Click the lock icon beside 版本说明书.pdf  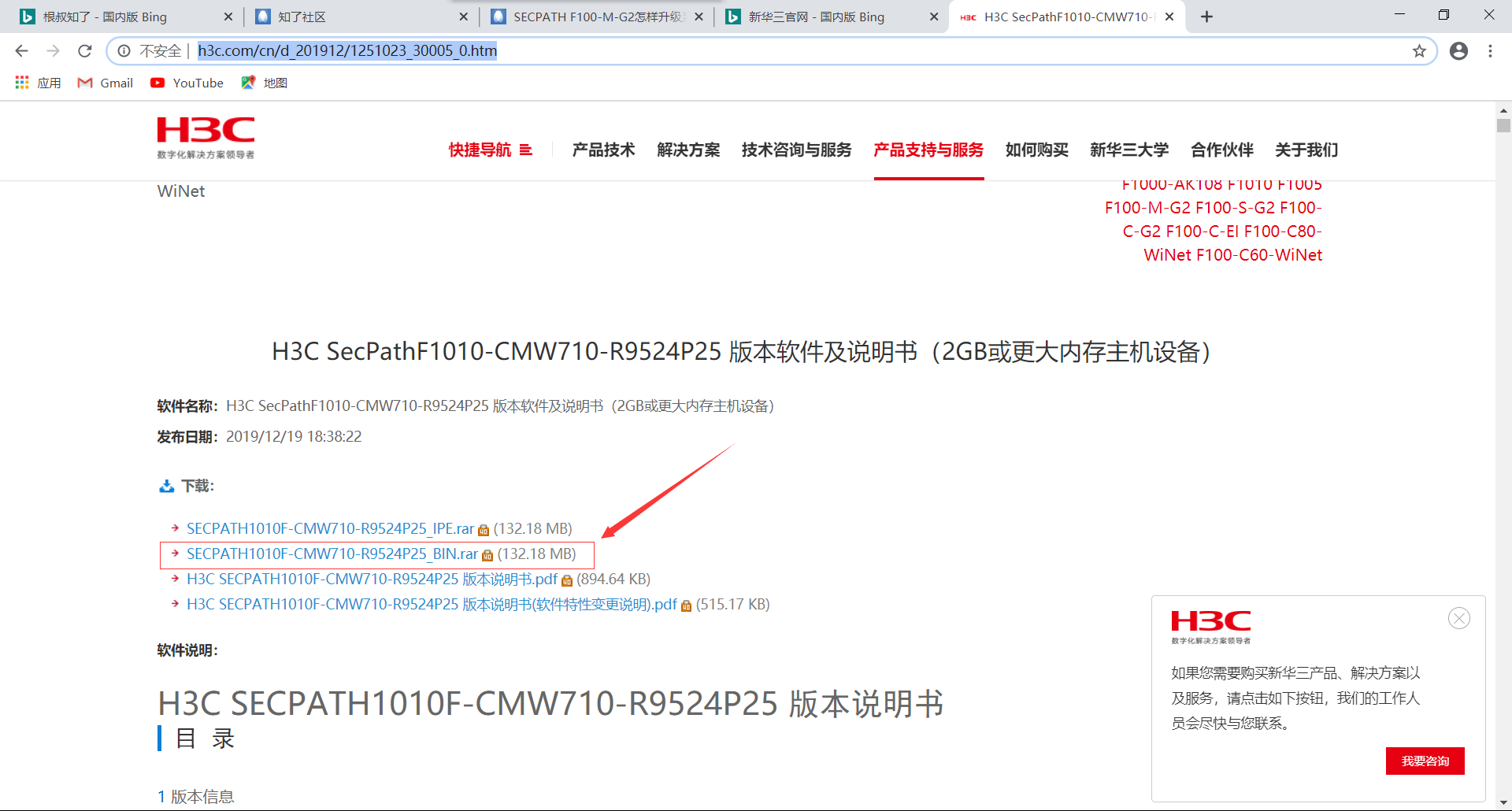tap(567, 581)
